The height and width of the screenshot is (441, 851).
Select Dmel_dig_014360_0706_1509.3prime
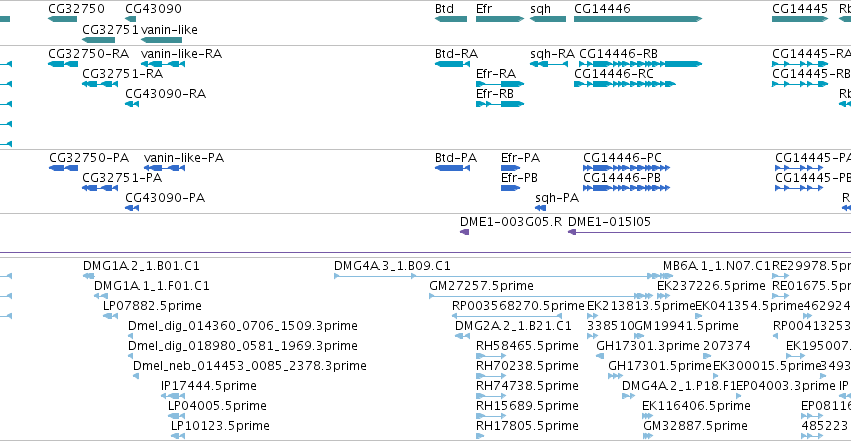130,336
